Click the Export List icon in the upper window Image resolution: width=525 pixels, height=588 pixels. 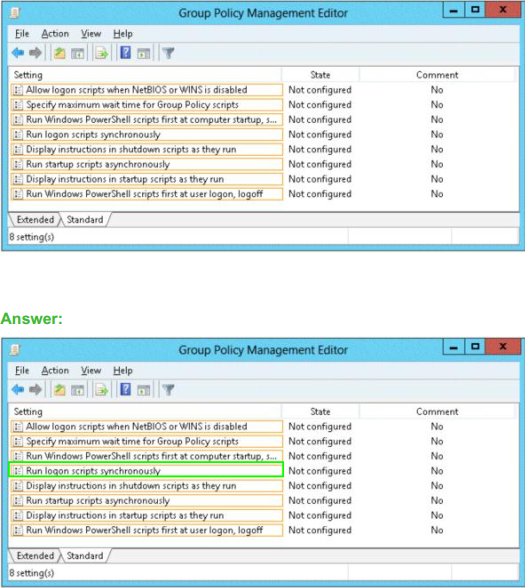[101, 53]
